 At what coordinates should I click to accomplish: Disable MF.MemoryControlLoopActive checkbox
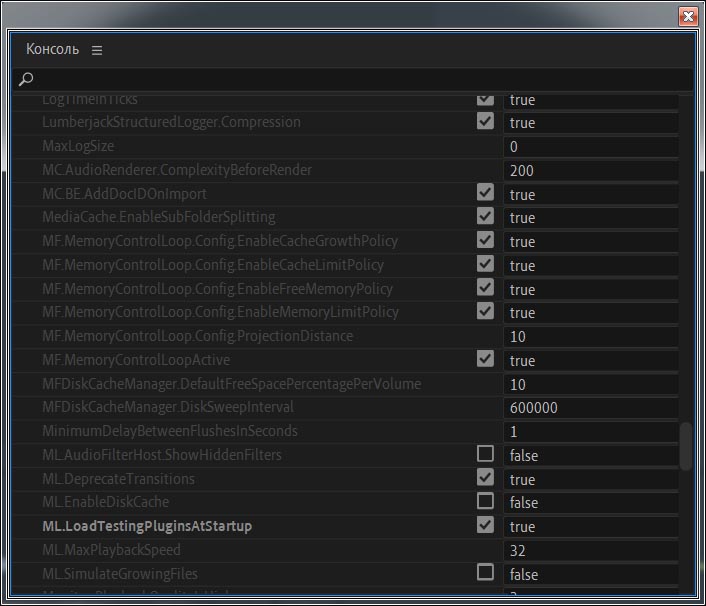(x=485, y=359)
